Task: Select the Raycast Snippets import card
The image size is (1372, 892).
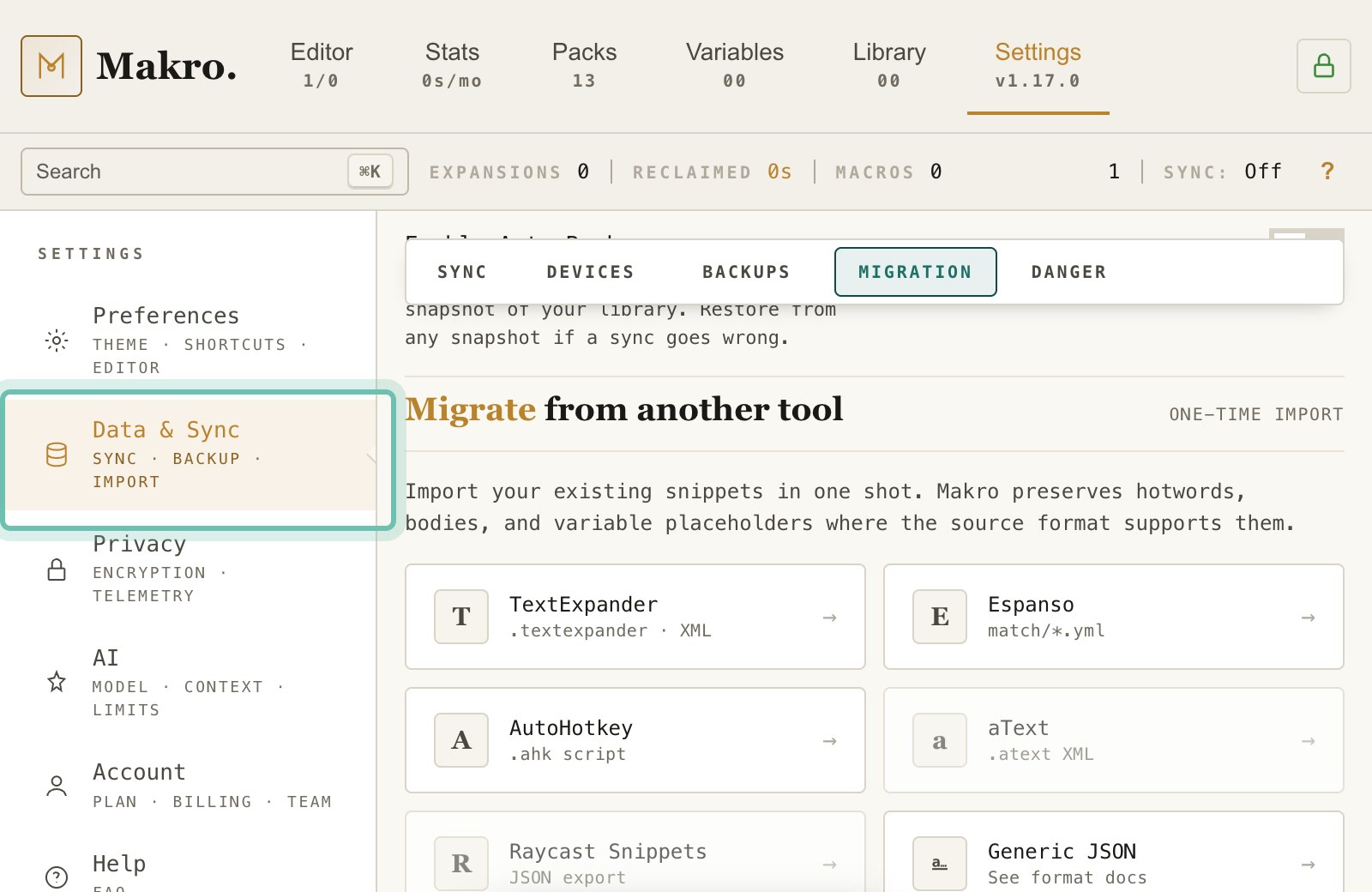Action: (x=635, y=852)
